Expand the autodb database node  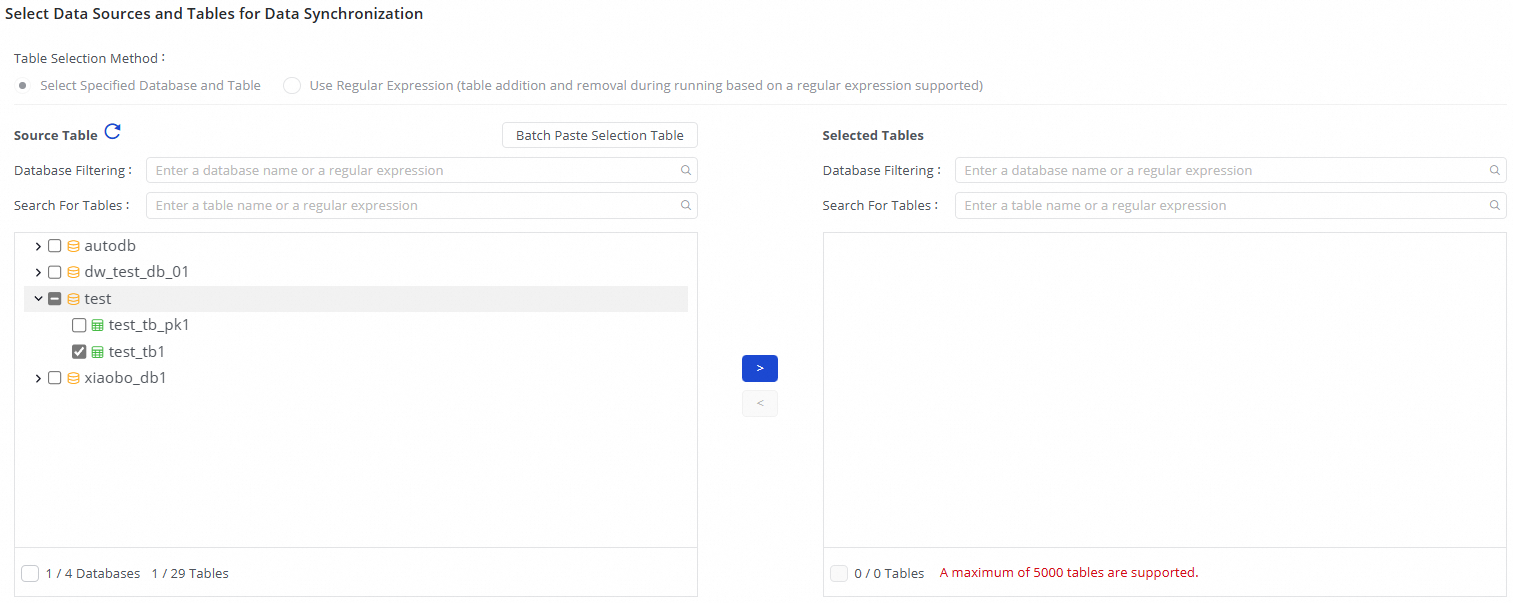38,246
